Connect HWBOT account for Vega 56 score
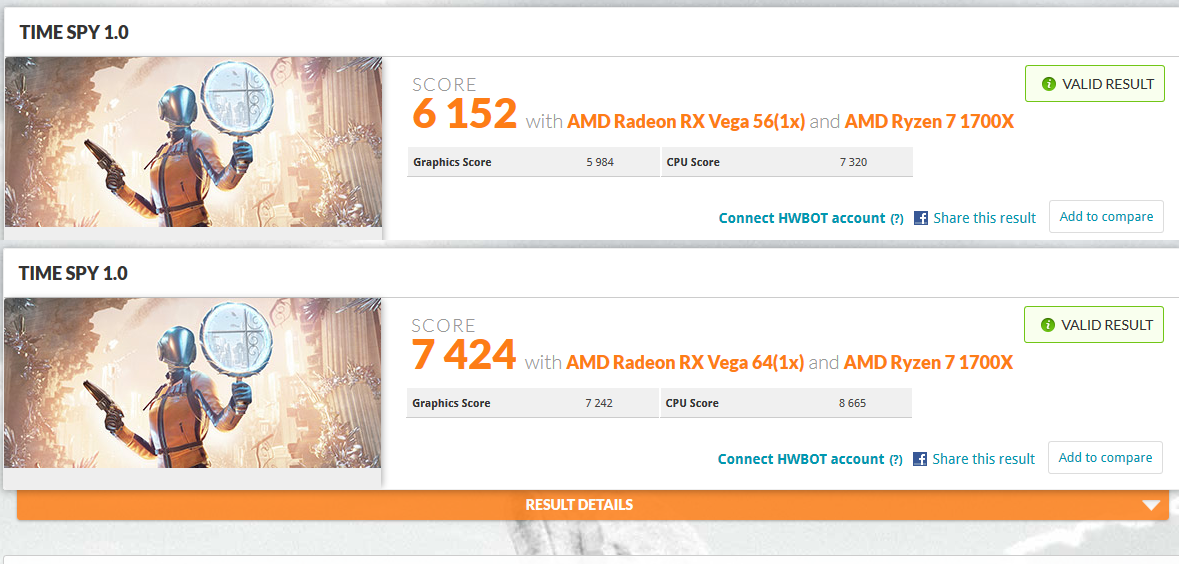 coord(802,218)
